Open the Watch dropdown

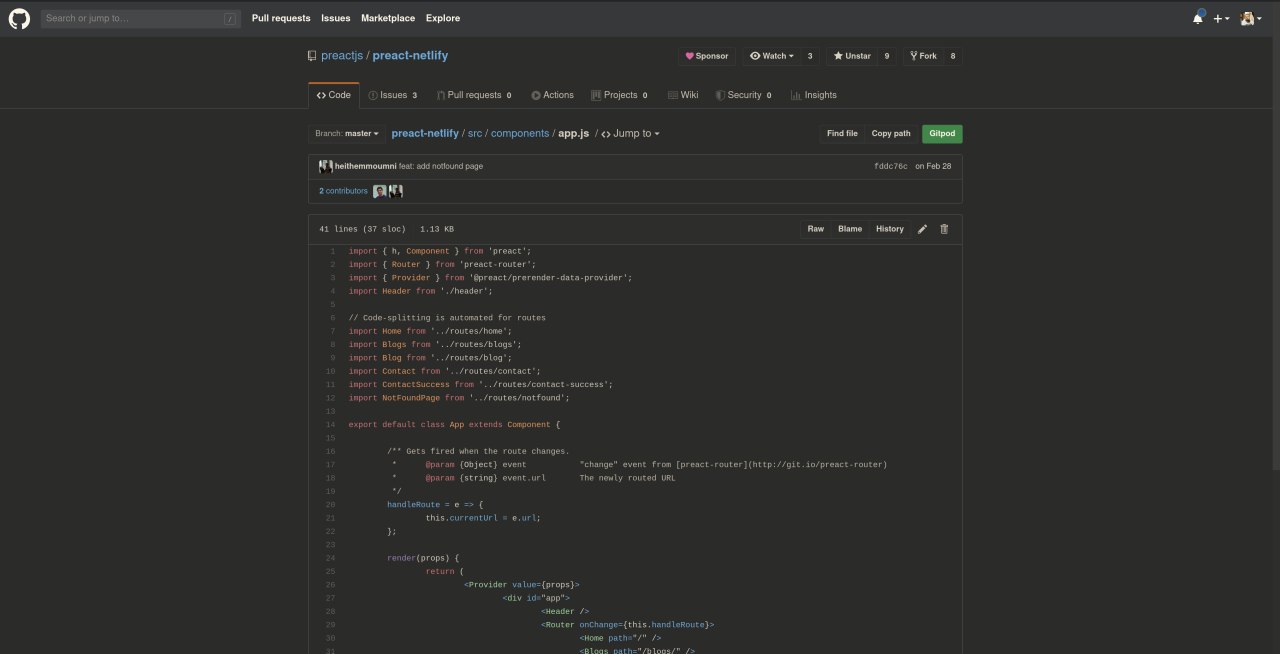pyautogui.click(x=771, y=56)
